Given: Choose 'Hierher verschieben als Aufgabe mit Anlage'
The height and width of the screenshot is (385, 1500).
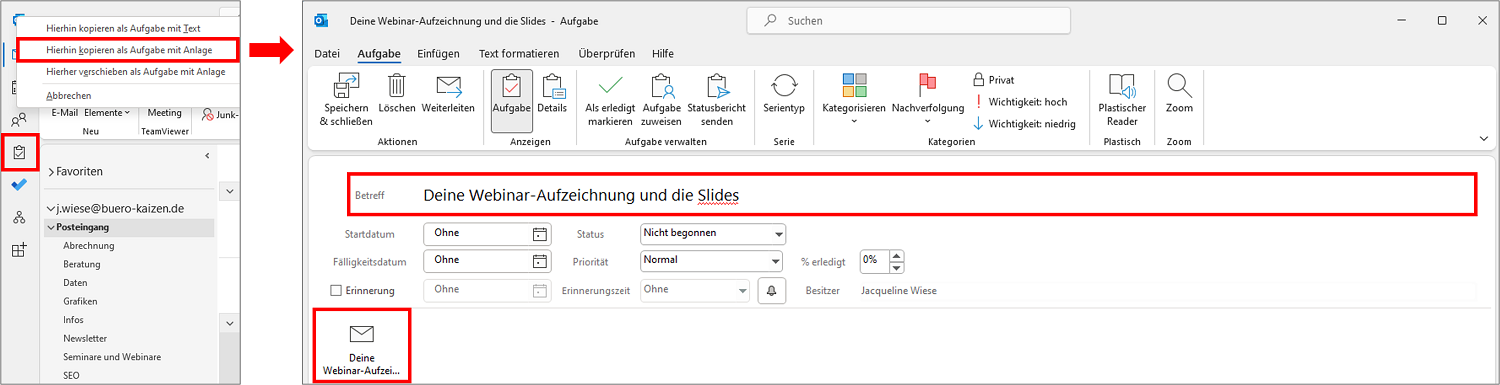Looking at the screenshot, I should pos(135,72).
